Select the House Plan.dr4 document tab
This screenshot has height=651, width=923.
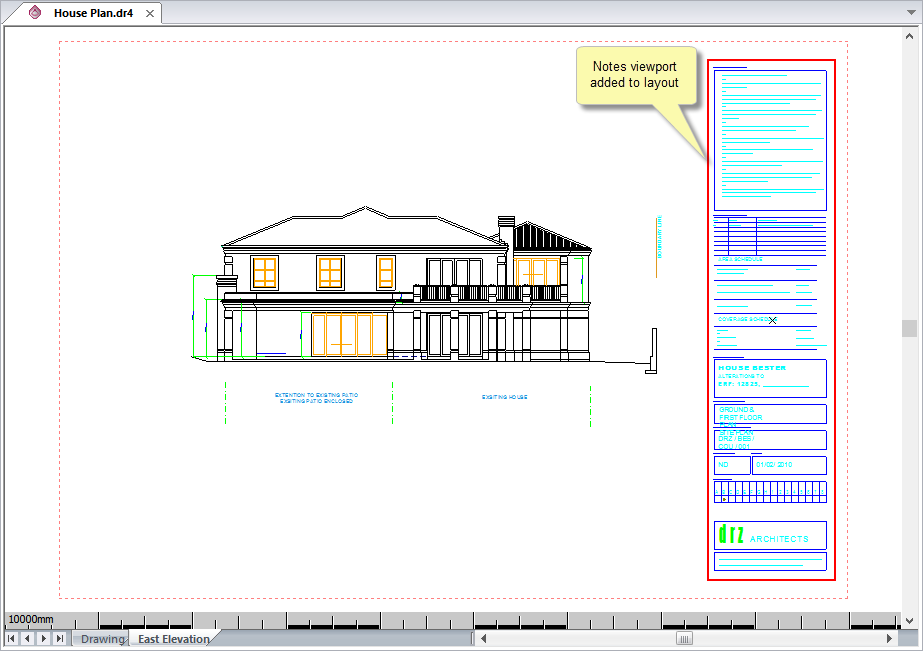92,13
